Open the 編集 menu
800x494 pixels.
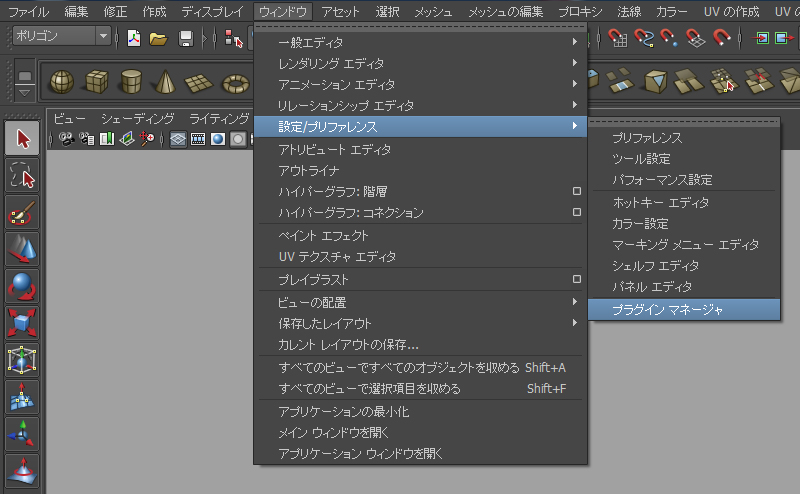77,11
